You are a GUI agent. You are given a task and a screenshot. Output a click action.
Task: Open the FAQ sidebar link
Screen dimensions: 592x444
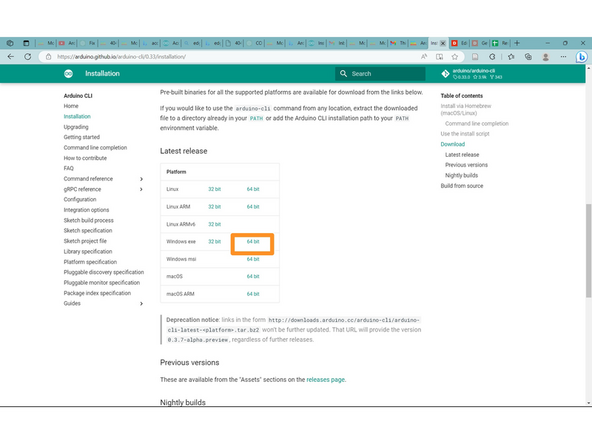tap(68, 168)
